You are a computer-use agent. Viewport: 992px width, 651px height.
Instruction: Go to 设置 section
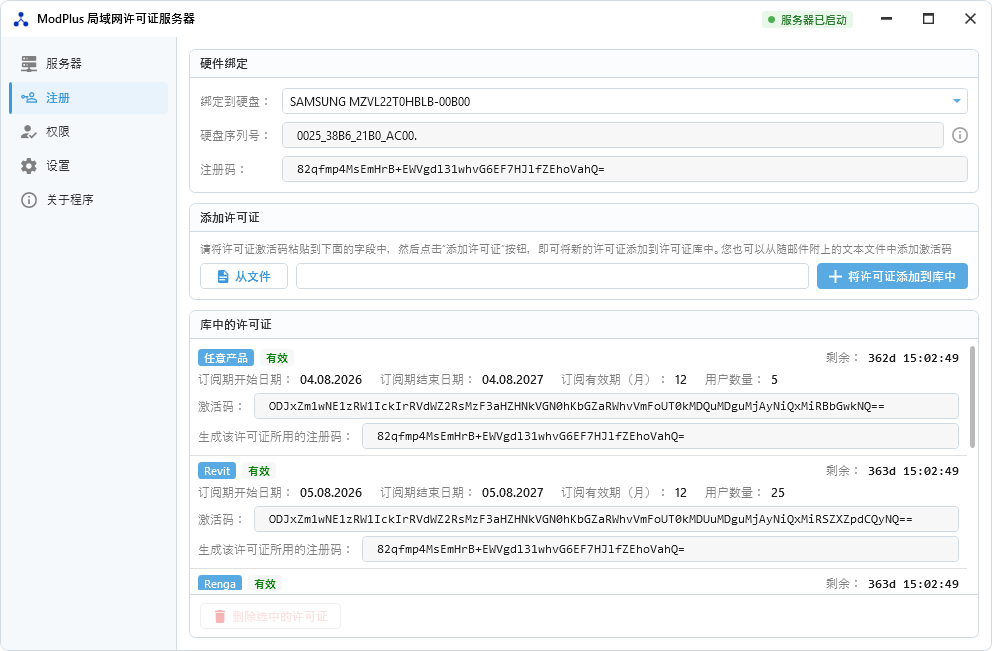[89, 166]
